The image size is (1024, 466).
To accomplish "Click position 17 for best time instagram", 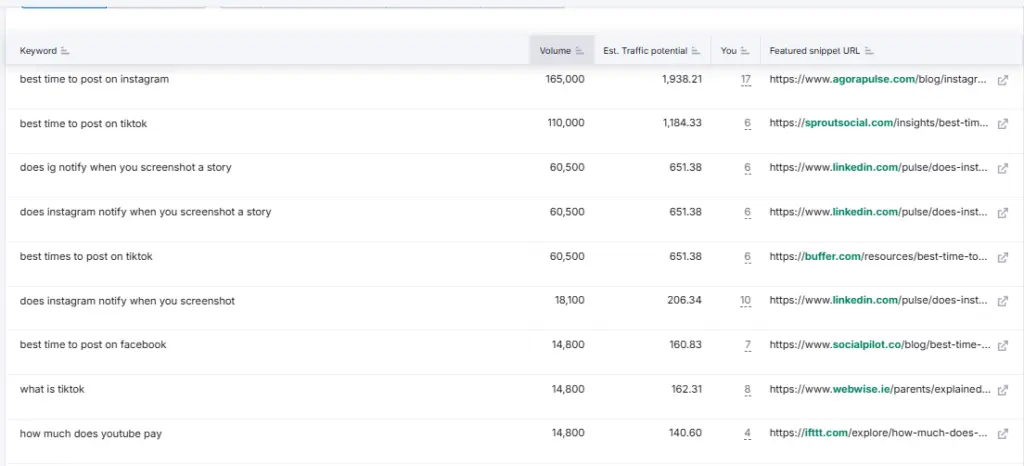I will coord(745,80).
